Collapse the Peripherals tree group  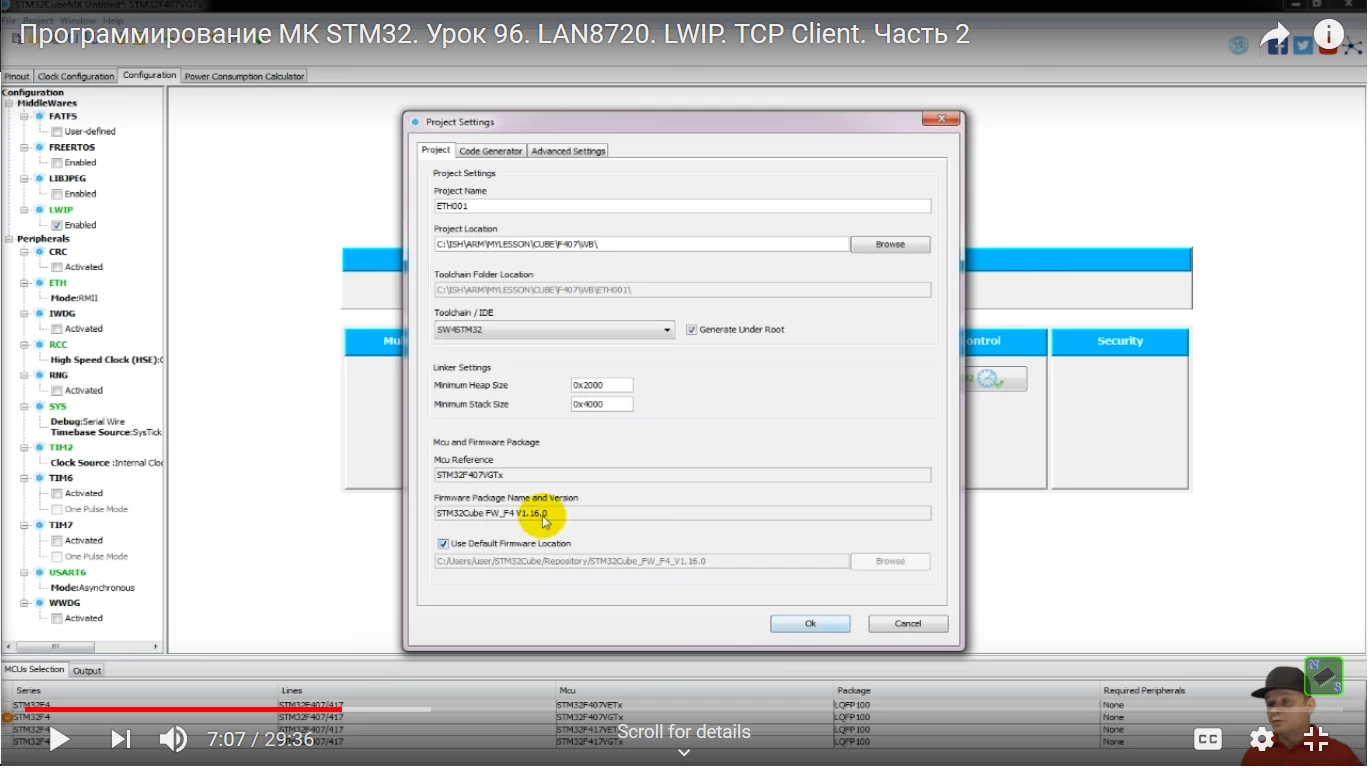pyautogui.click(x=9, y=240)
